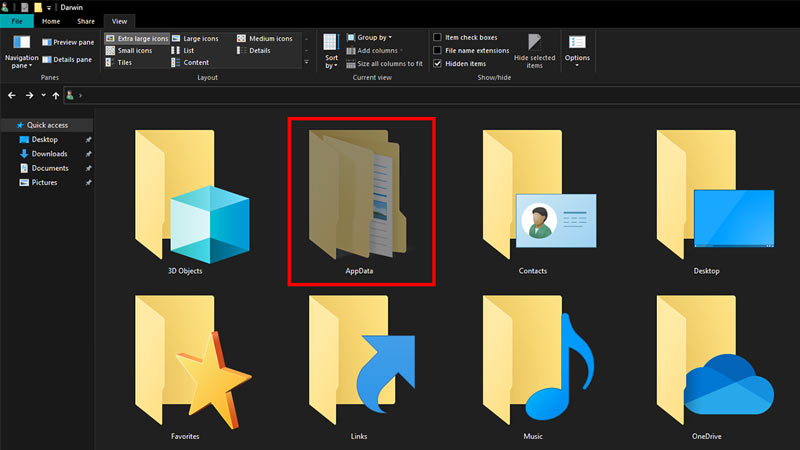Open the OneDrive folder

[714, 367]
